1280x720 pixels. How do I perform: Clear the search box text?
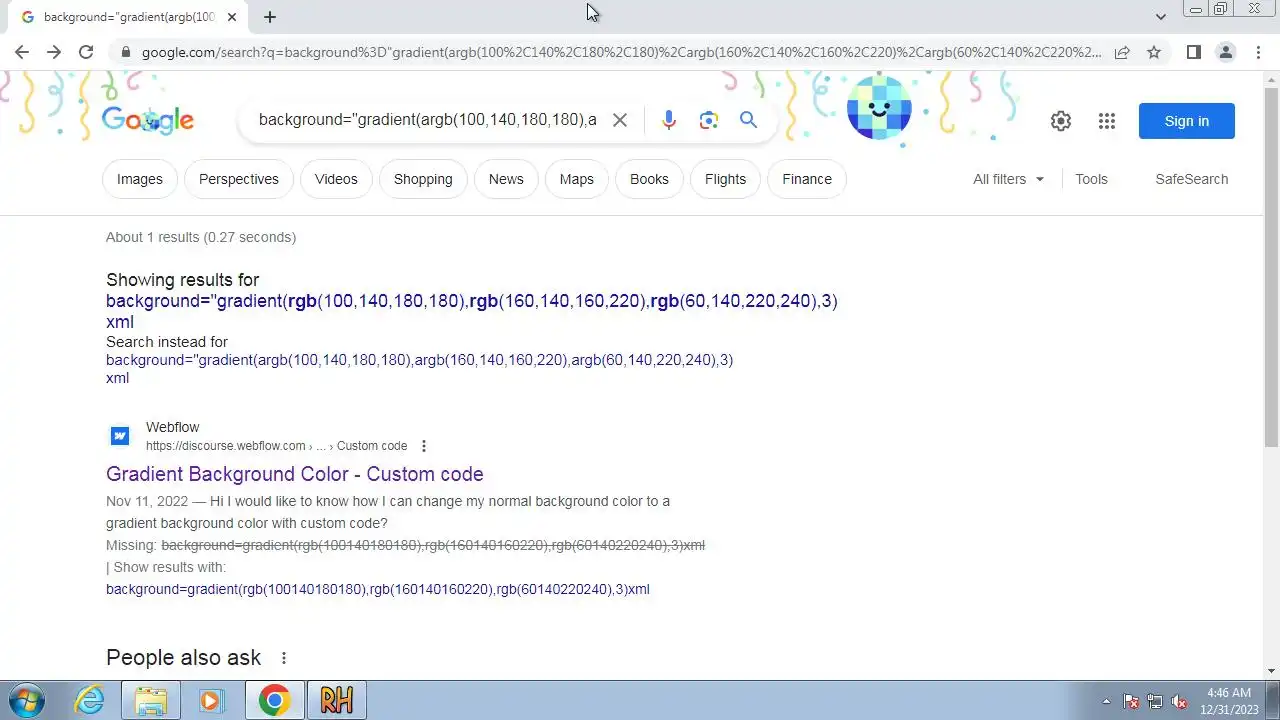point(620,120)
